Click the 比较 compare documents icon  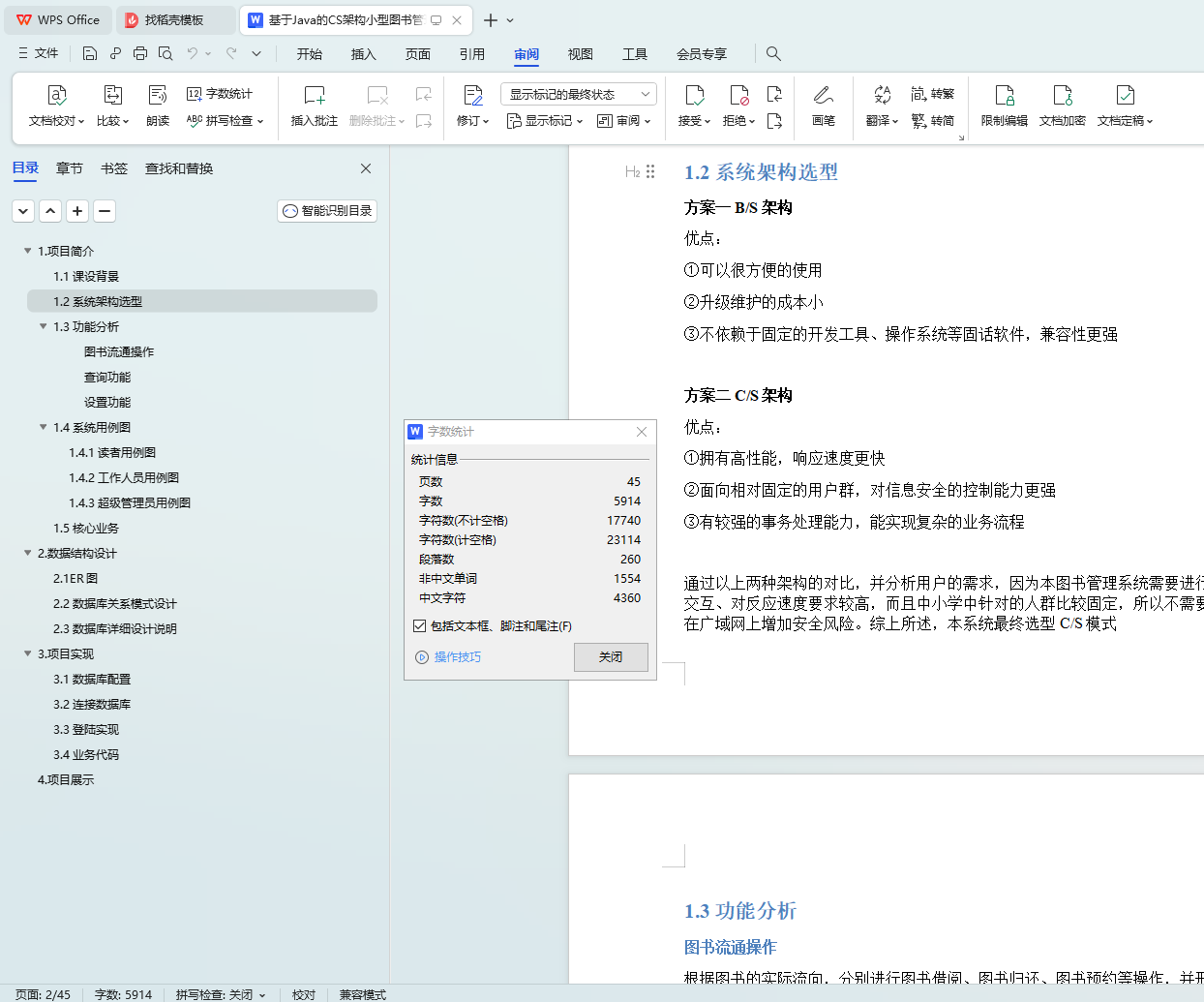point(112,106)
